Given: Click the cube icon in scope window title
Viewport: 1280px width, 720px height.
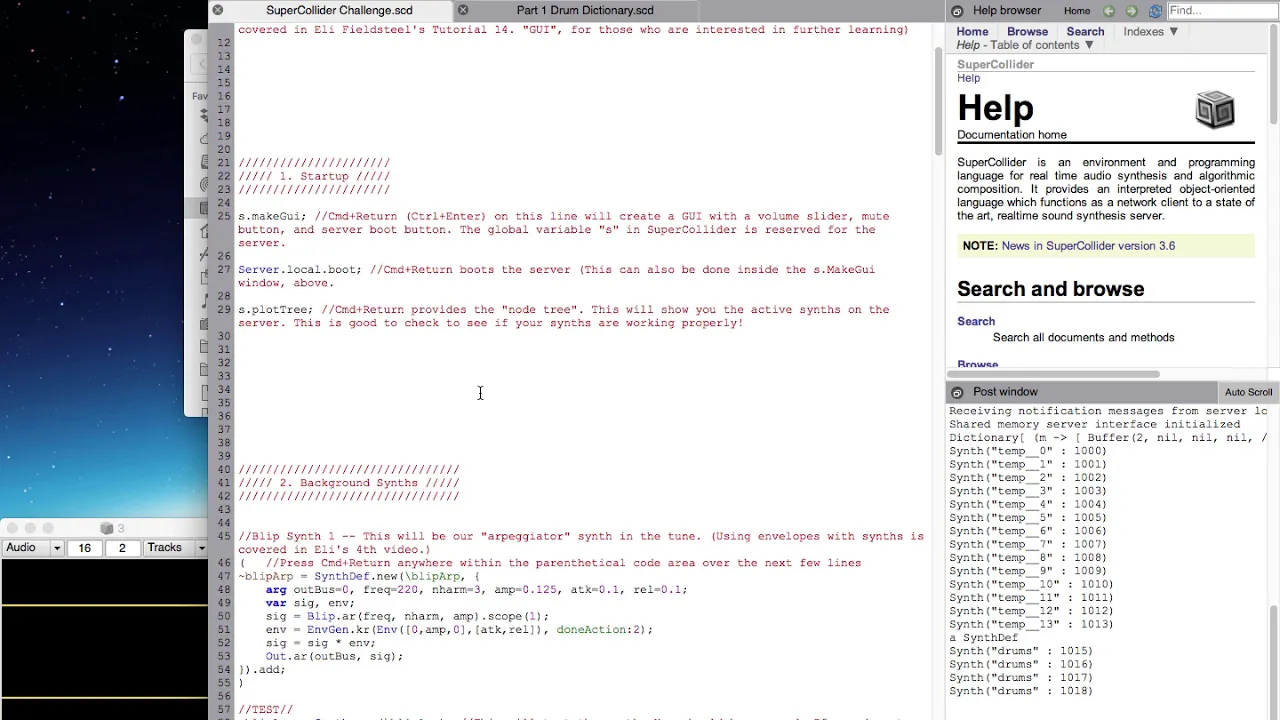Looking at the screenshot, I should [107, 528].
